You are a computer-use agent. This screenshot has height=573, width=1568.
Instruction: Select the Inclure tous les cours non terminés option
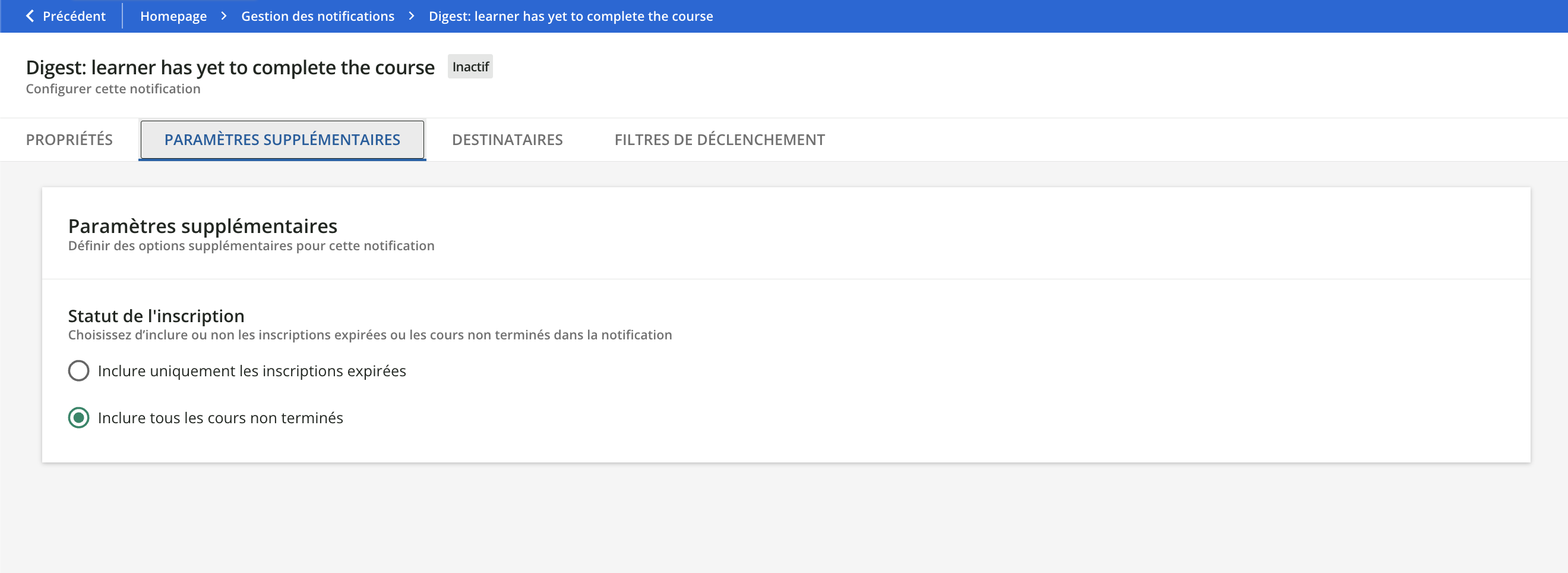click(x=78, y=418)
